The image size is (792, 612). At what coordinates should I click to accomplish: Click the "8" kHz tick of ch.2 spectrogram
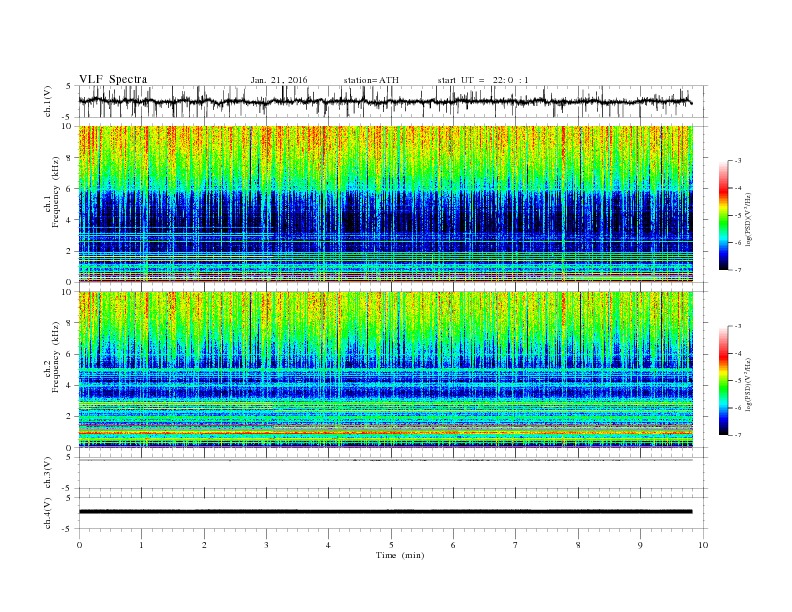70,323
